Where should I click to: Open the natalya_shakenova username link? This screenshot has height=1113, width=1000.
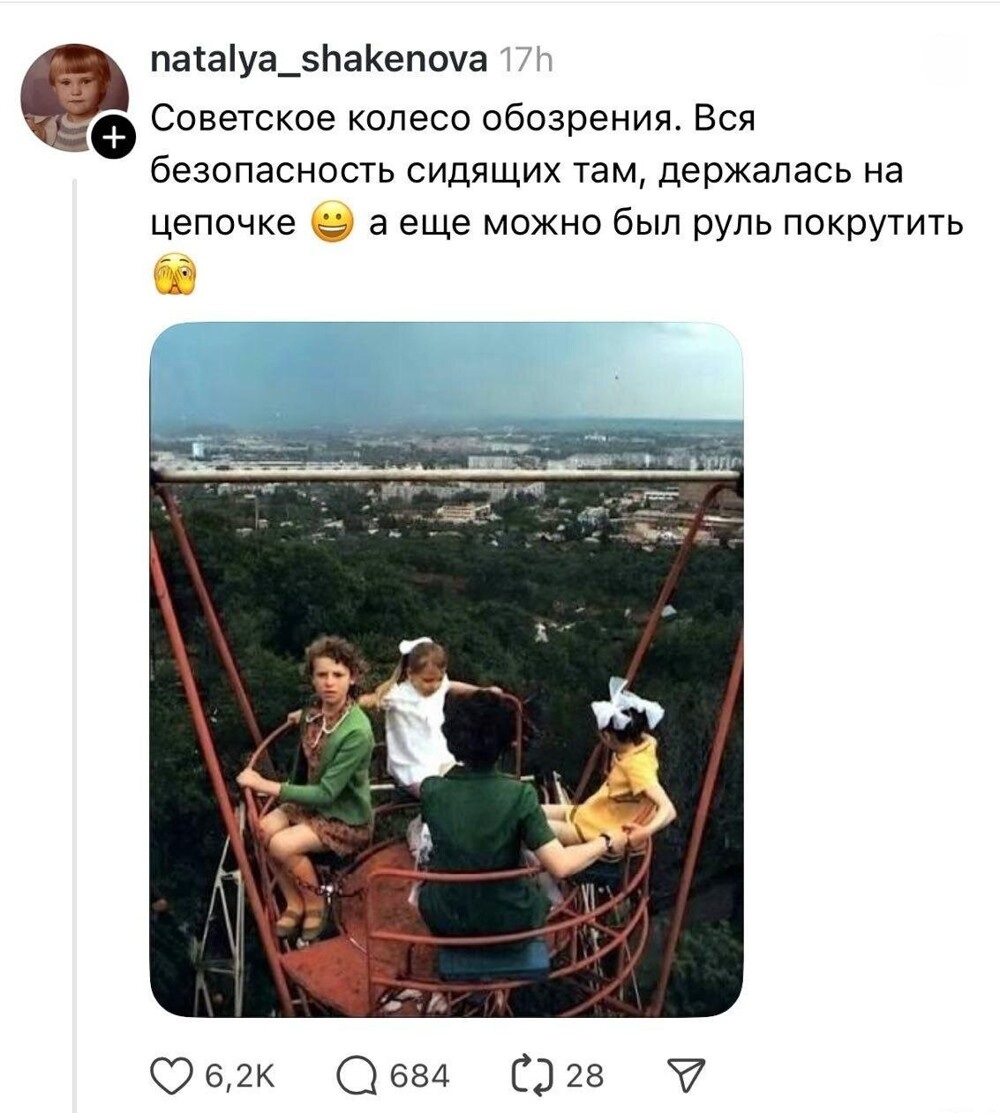(x=319, y=60)
